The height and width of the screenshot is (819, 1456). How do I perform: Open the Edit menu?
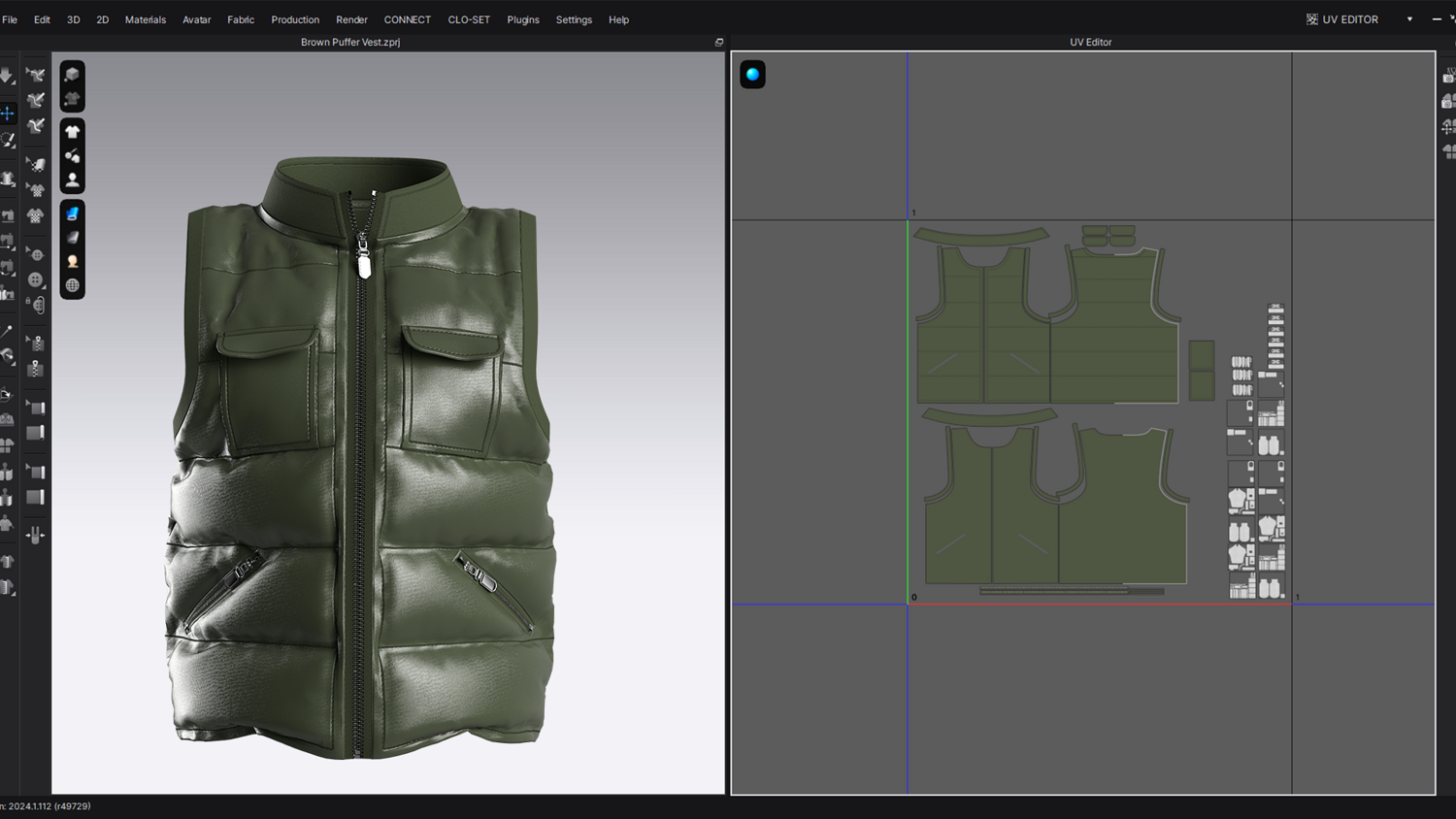[x=42, y=19]
